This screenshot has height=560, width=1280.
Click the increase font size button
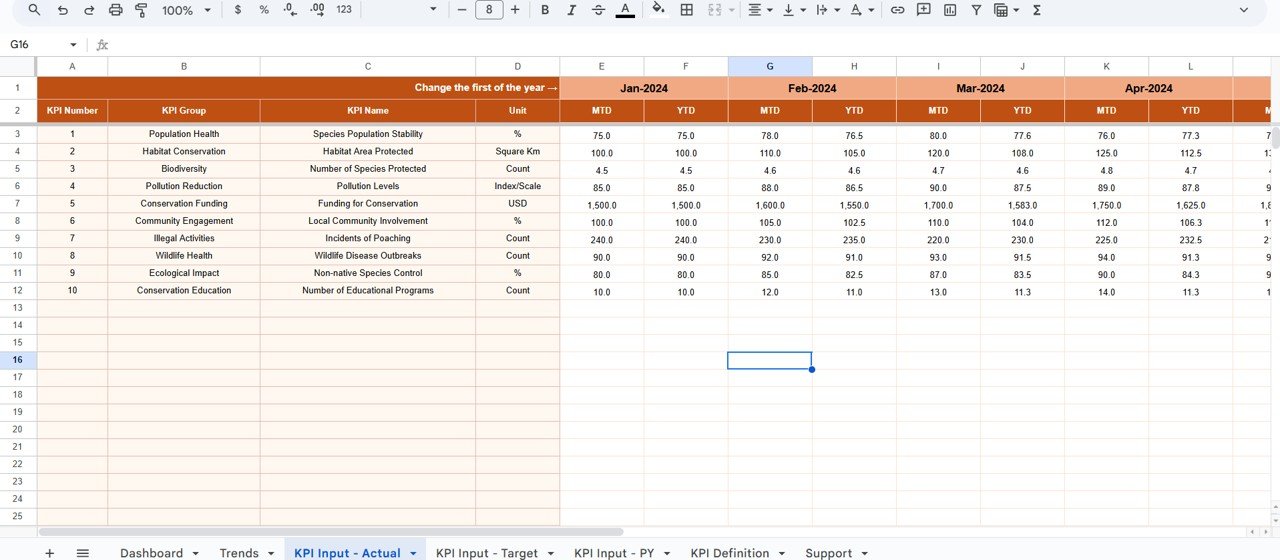[515, 10]
